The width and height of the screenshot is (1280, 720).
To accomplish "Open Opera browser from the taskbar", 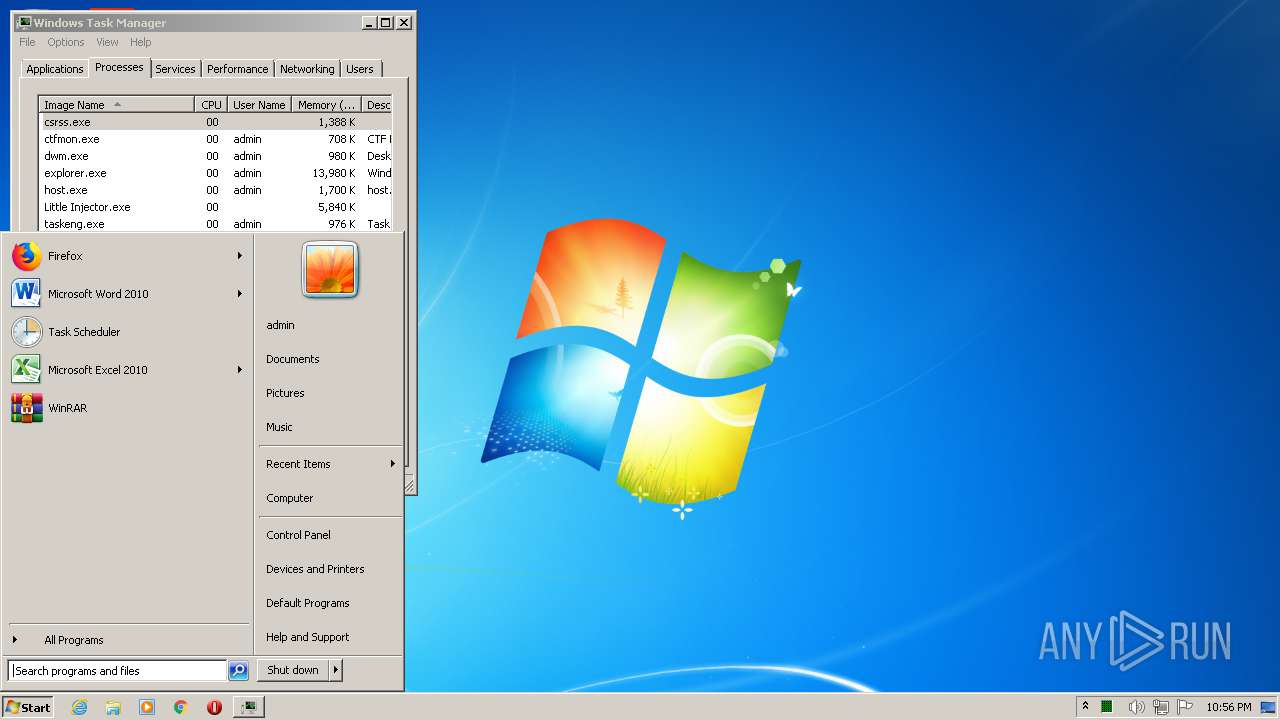I will click(214, 707).
